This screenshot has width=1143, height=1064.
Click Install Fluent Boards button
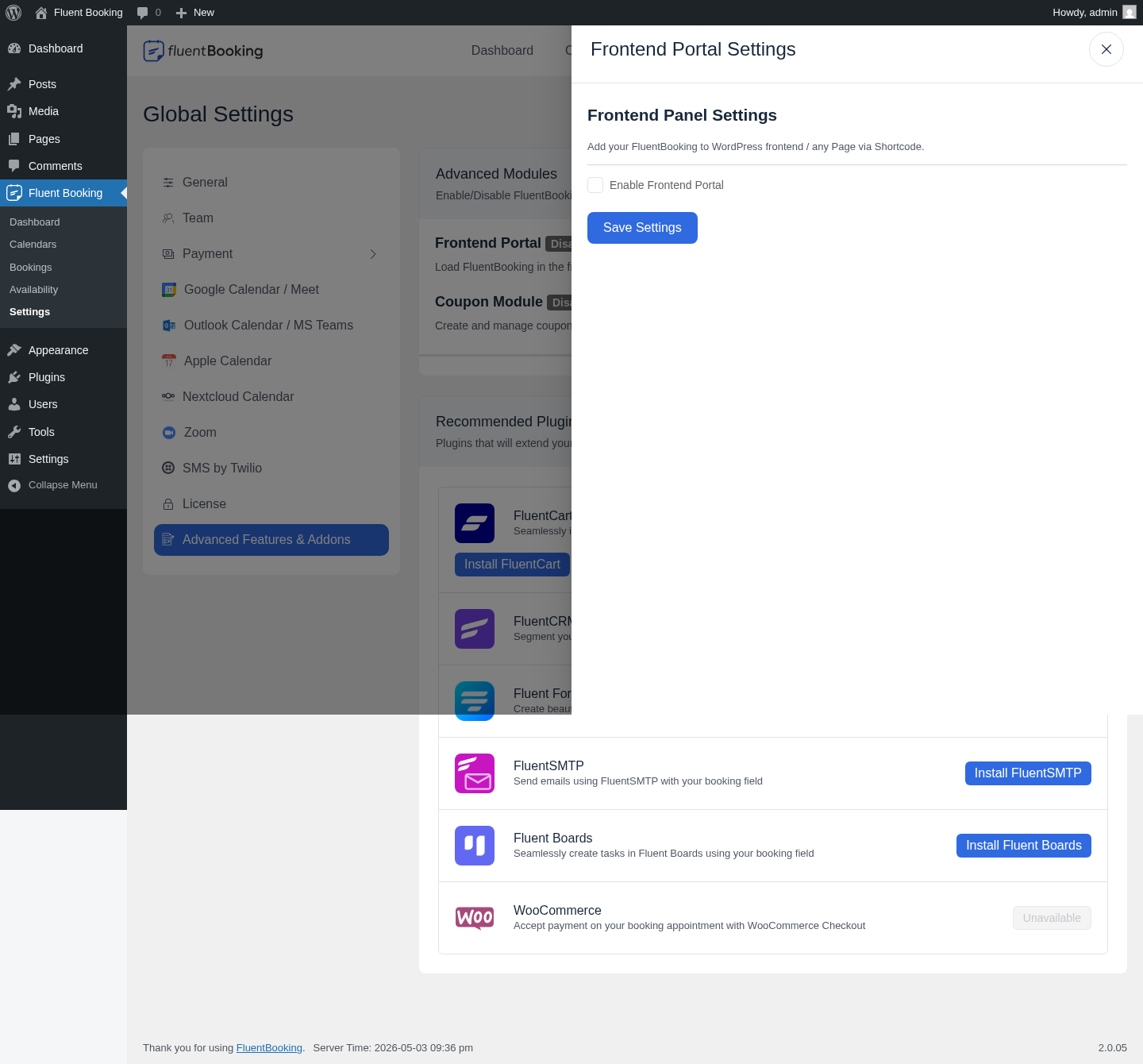click(x=1024, y=846)
